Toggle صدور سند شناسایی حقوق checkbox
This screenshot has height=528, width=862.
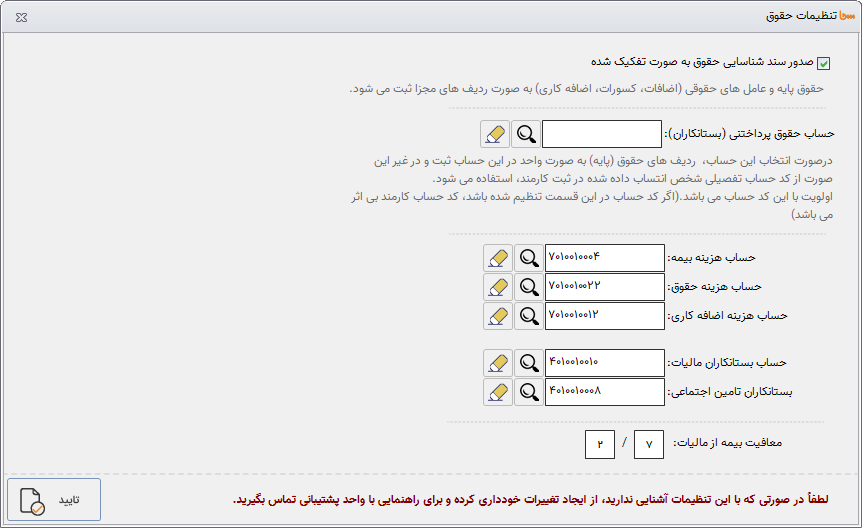pos(824,64)
